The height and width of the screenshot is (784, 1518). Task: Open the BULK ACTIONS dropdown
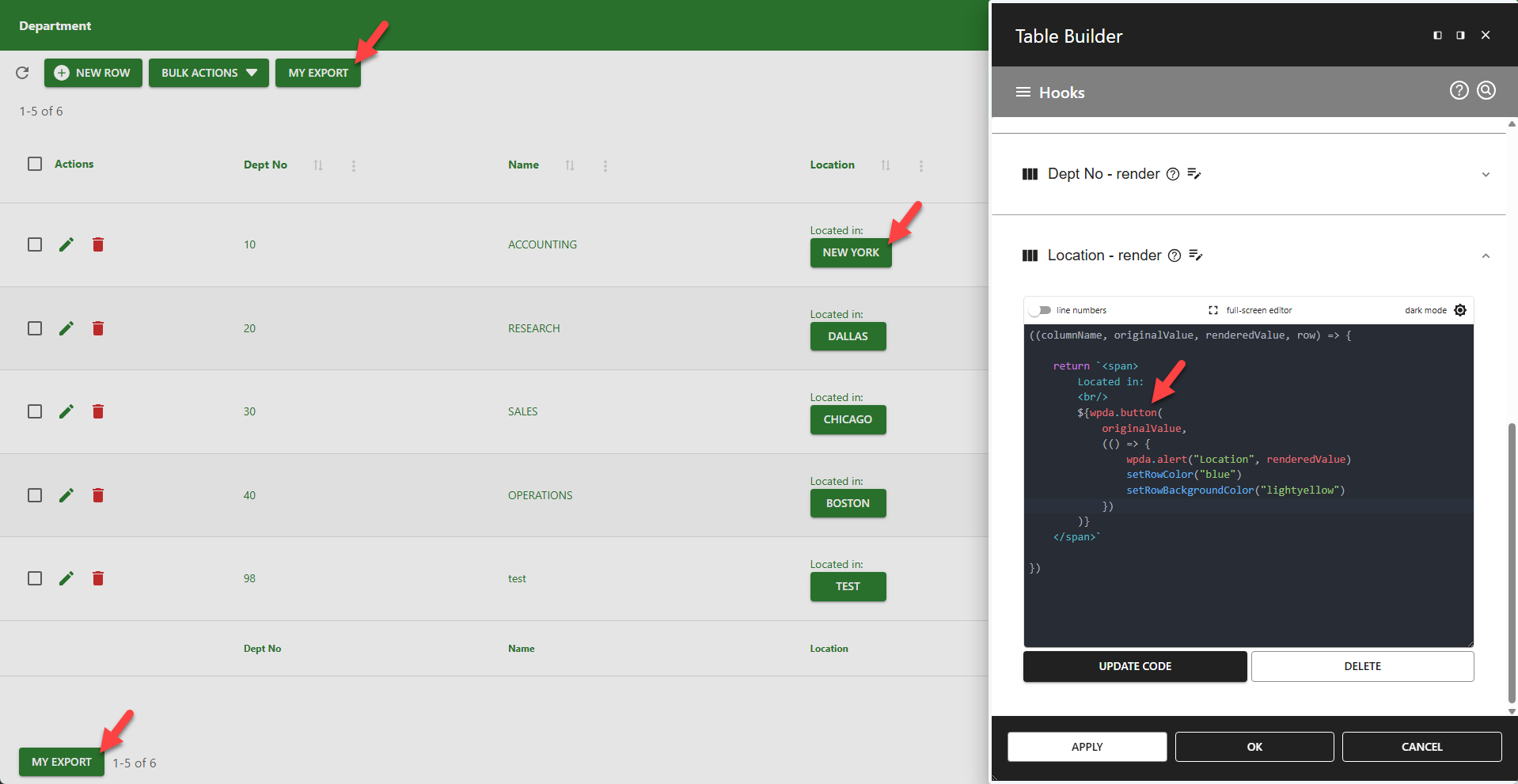208,73
